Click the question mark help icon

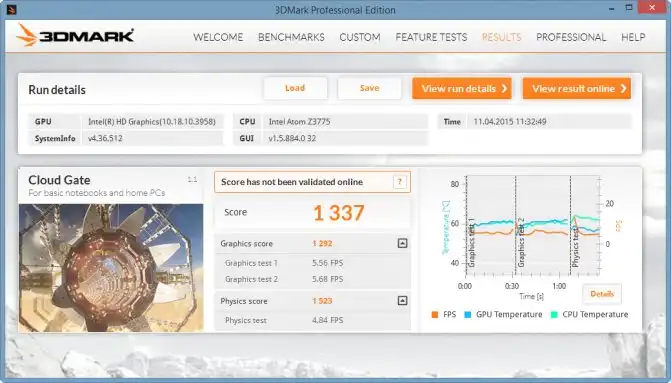[400, 182]
